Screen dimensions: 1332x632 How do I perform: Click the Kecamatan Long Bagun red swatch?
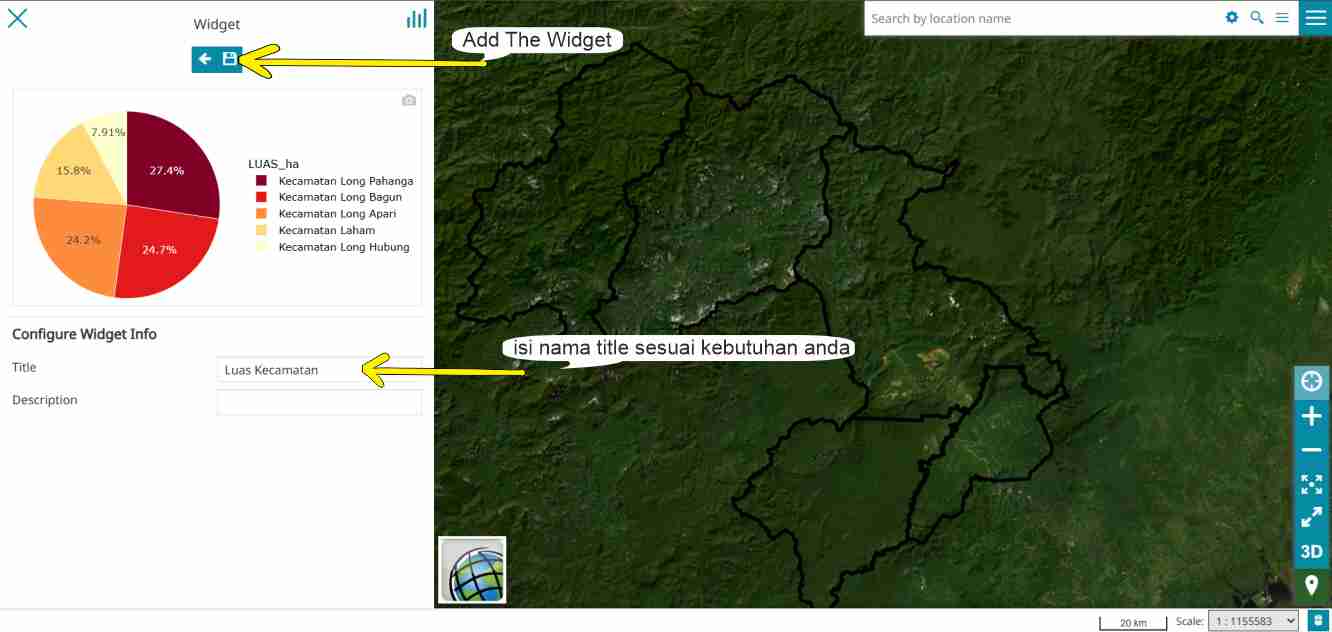(262, 197)
